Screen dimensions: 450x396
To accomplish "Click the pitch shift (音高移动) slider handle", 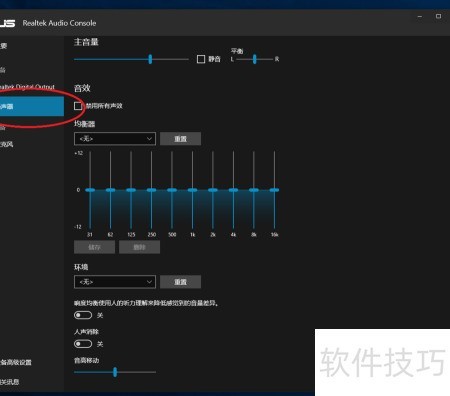I will (115, 372).
